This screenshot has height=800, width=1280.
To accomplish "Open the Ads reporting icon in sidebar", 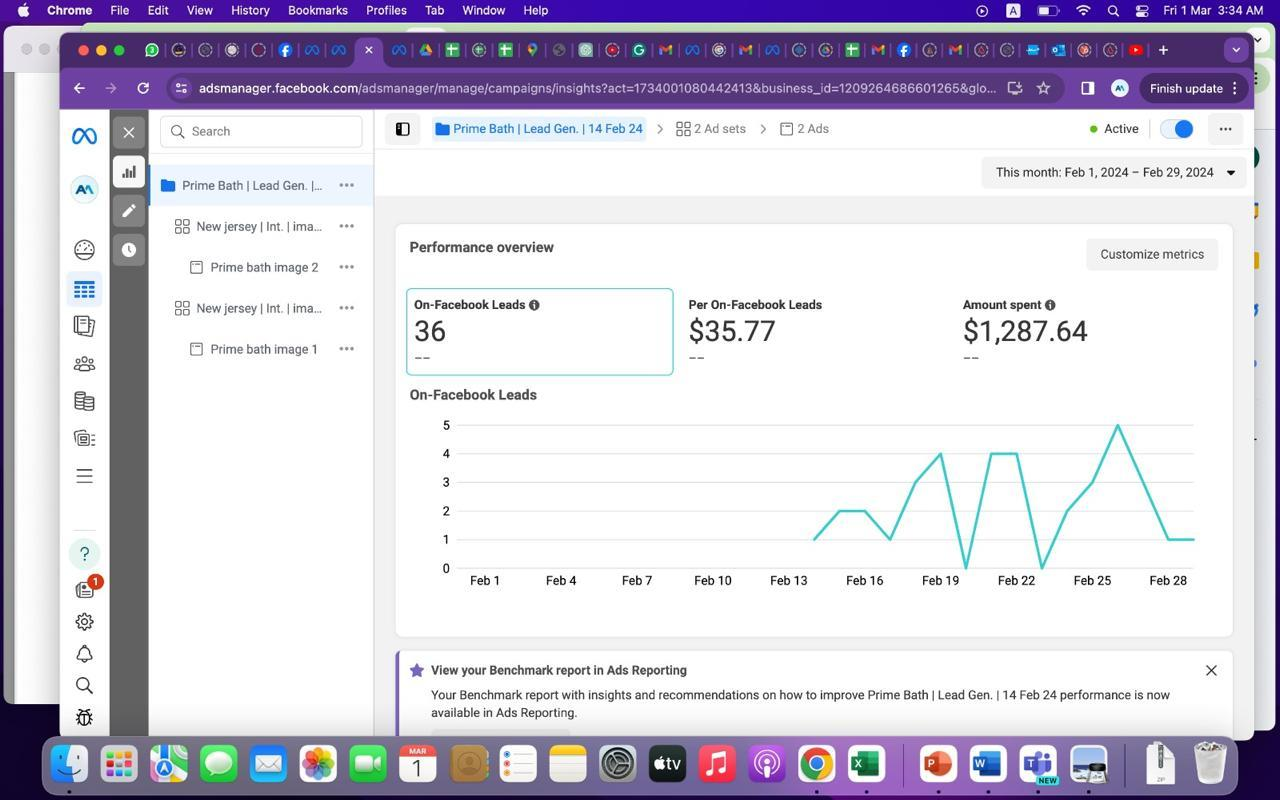I will 84,326.
